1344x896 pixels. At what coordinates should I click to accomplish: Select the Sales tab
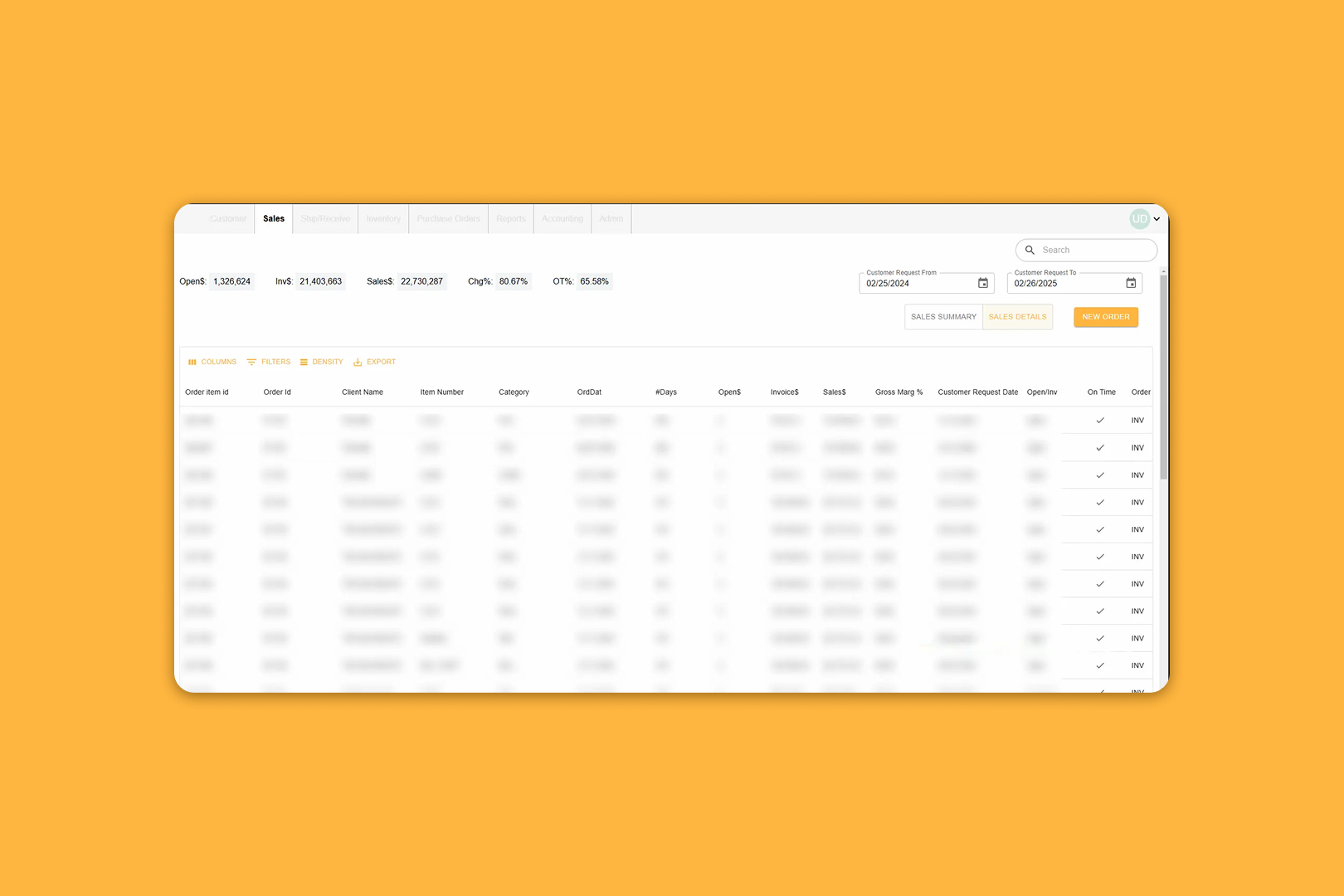[x=274, y=219]
